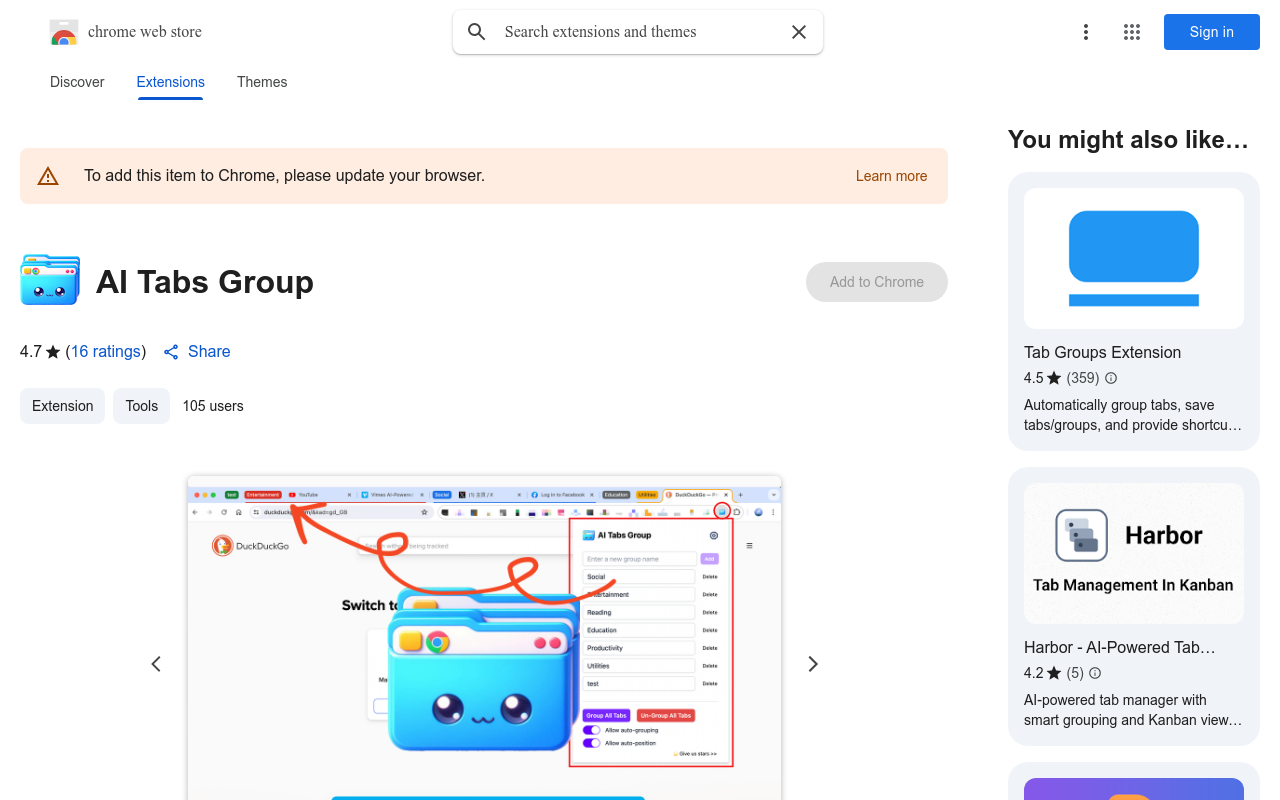Open the three-dot overflow menu
This screenshot has width=1280, height=800.
click(1086, 32)
